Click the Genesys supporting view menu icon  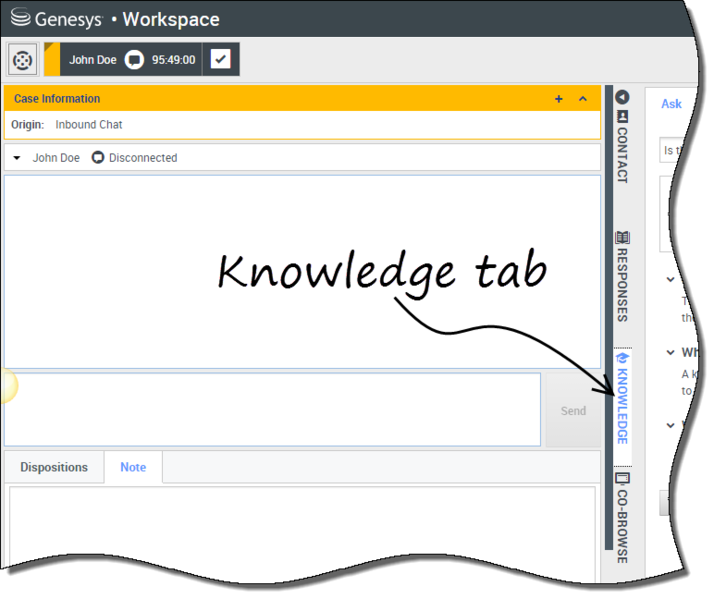[x=23, y=60]
